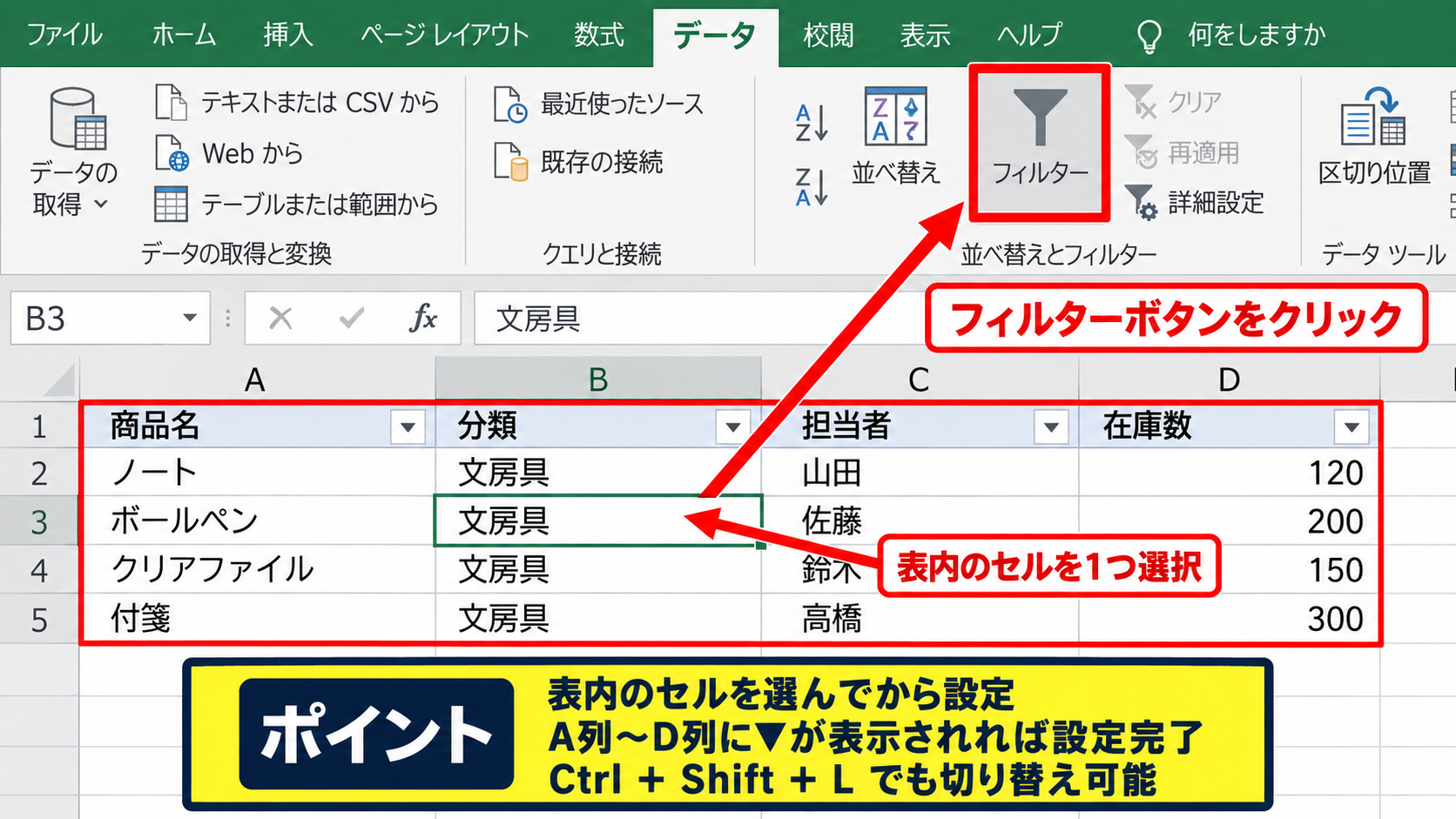Open 詳細設定 advanced filter settings

pos(1195,203)
